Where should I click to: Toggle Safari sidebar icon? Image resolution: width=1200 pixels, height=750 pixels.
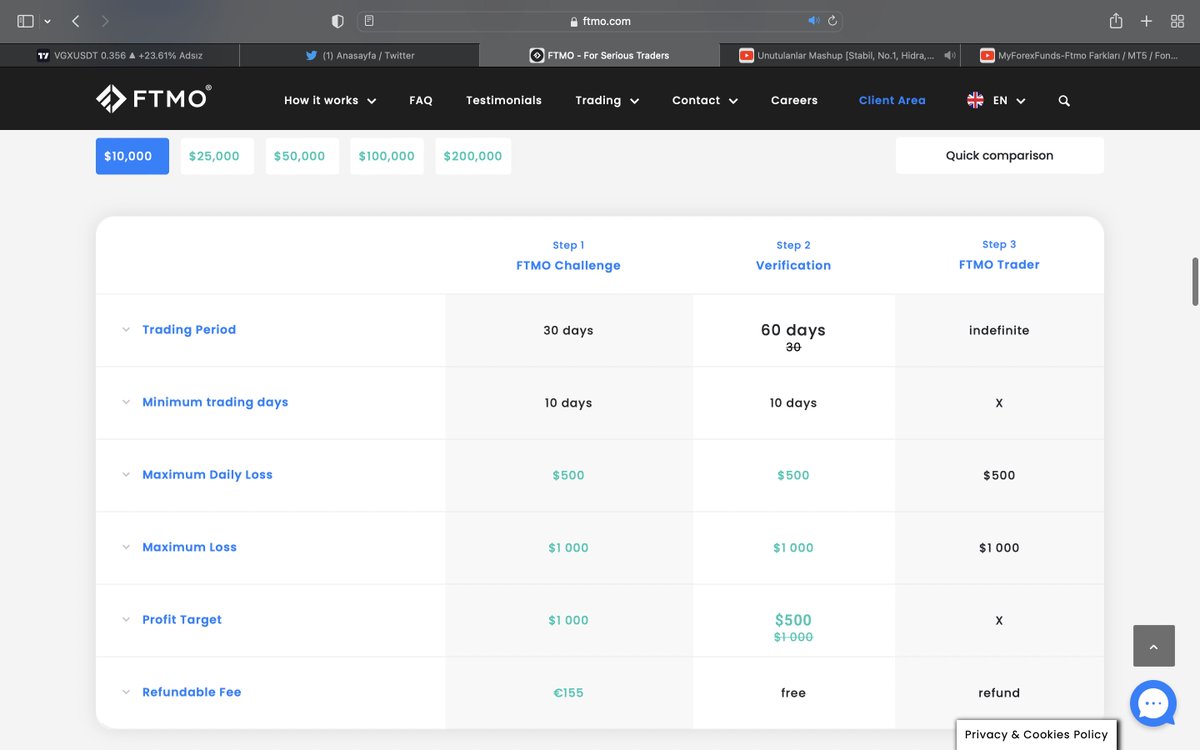point(26,21)
